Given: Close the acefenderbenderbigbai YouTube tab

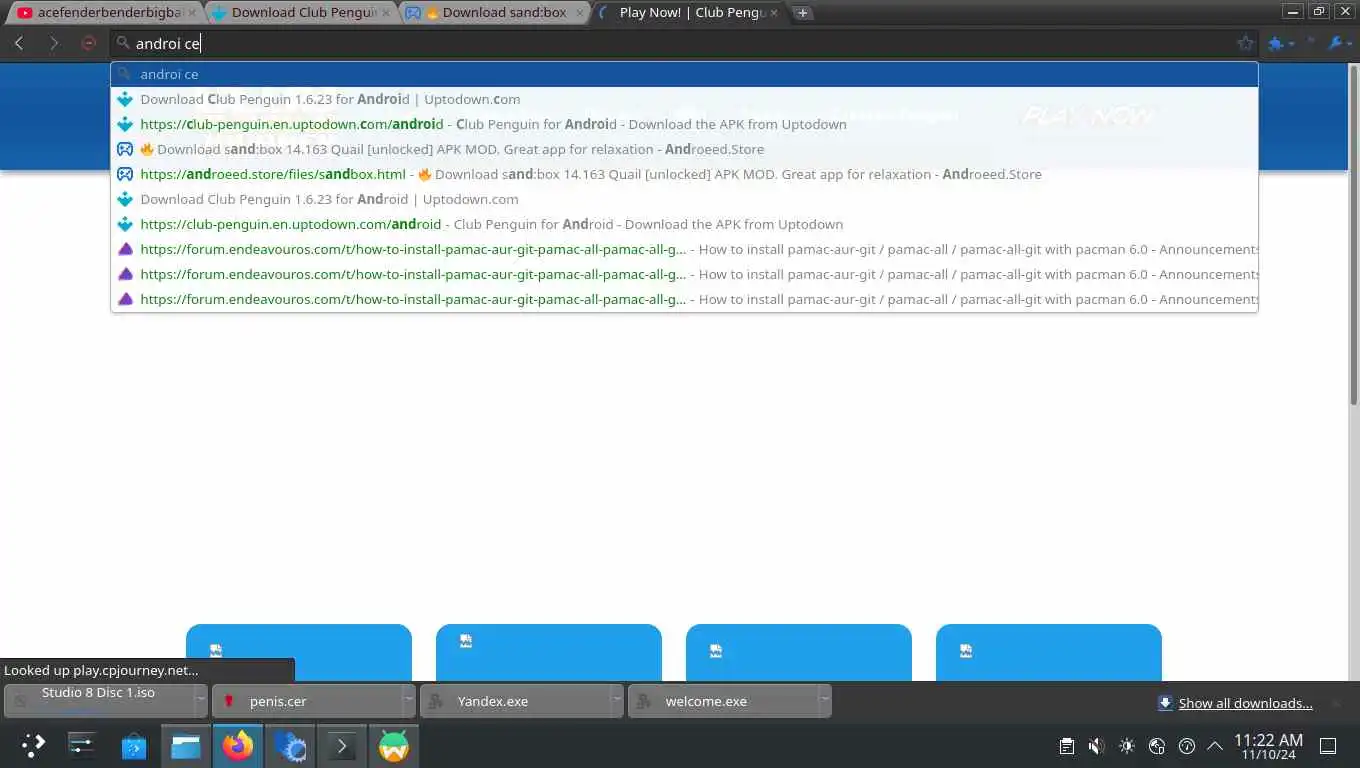Looking at the screenshot, I should (192, 13).
